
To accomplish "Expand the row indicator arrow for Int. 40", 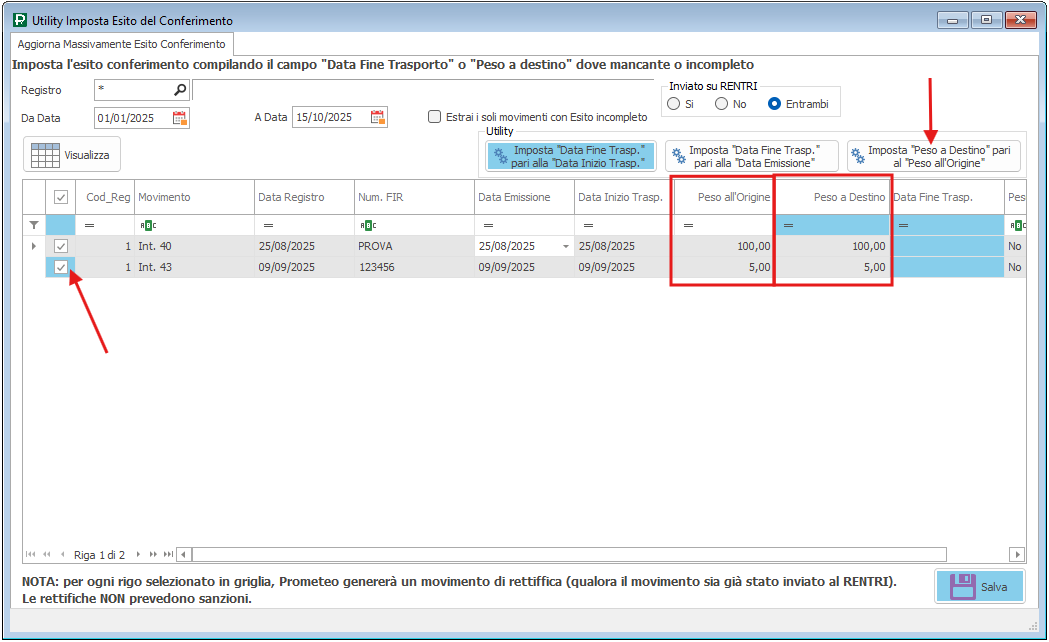I will 34,246.
